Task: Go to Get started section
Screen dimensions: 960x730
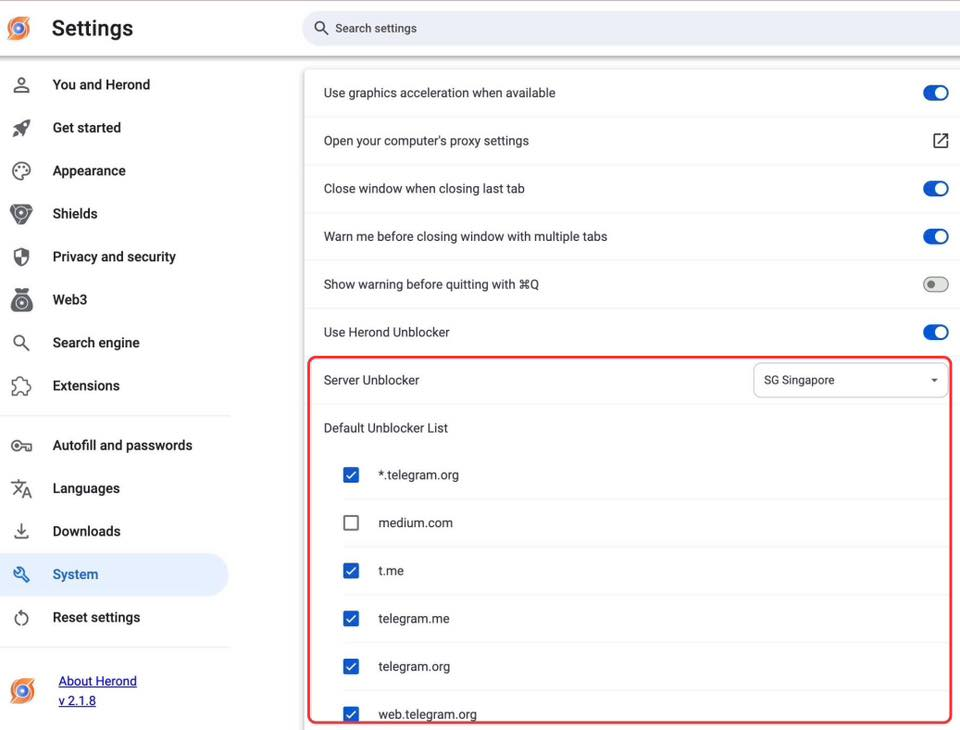Action: pos(87,128)
